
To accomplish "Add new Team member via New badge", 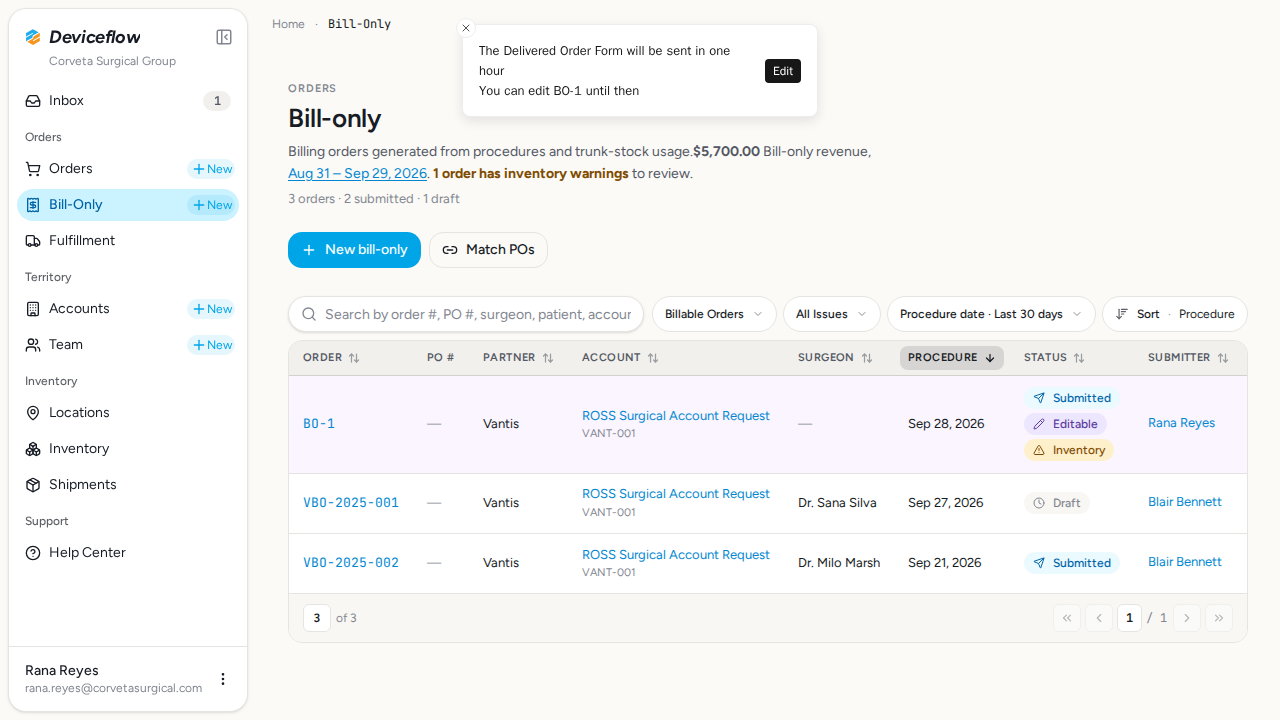I will tap(212, 345).
